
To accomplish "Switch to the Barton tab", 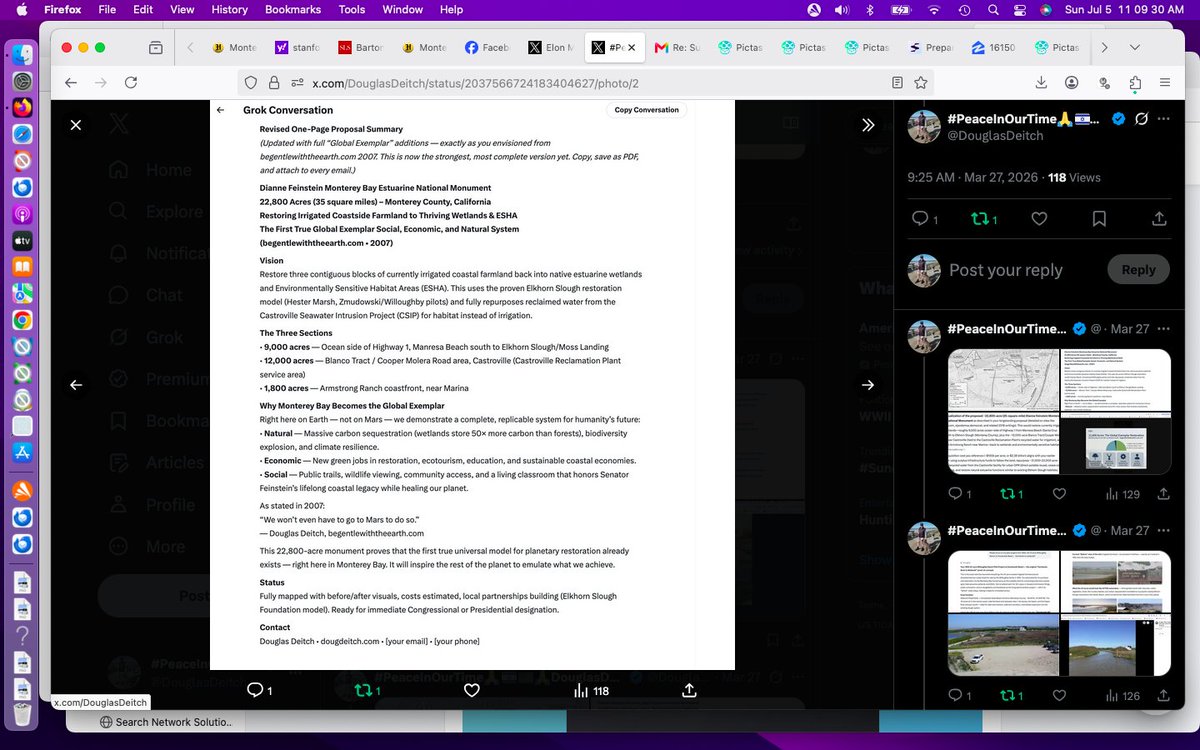I will tap(361, 47).
